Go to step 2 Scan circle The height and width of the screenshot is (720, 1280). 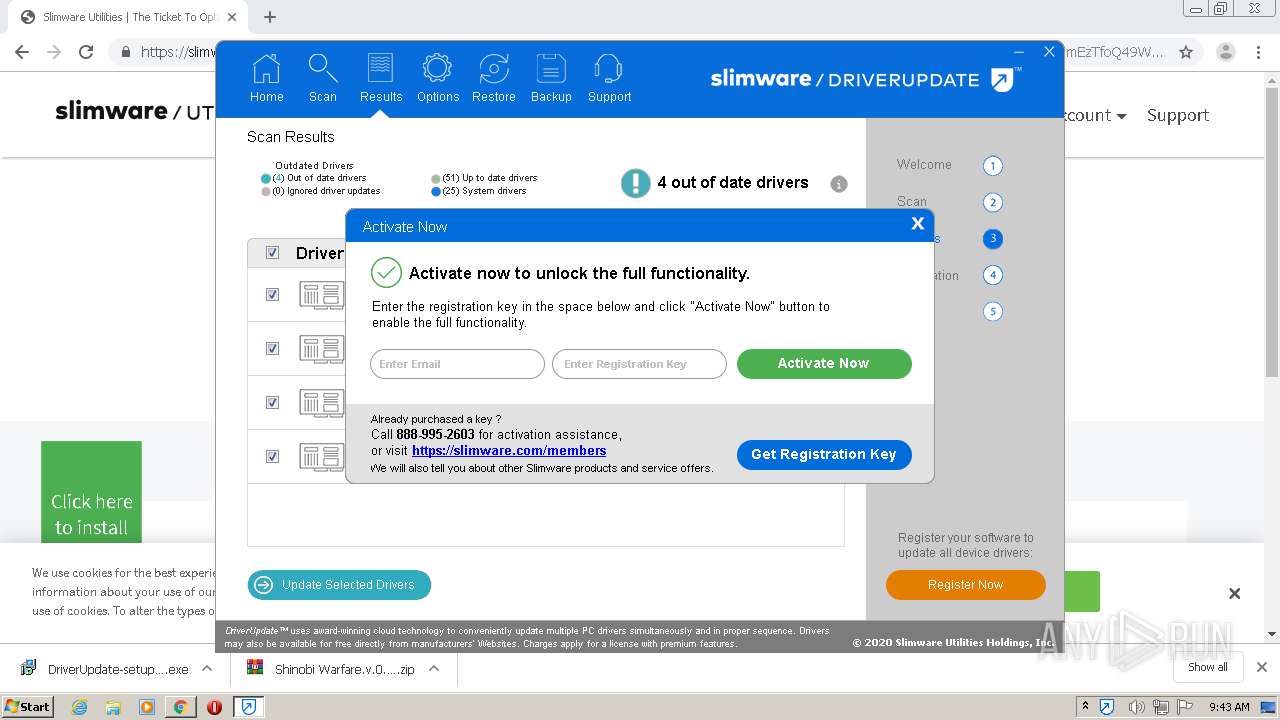[992, 203]
